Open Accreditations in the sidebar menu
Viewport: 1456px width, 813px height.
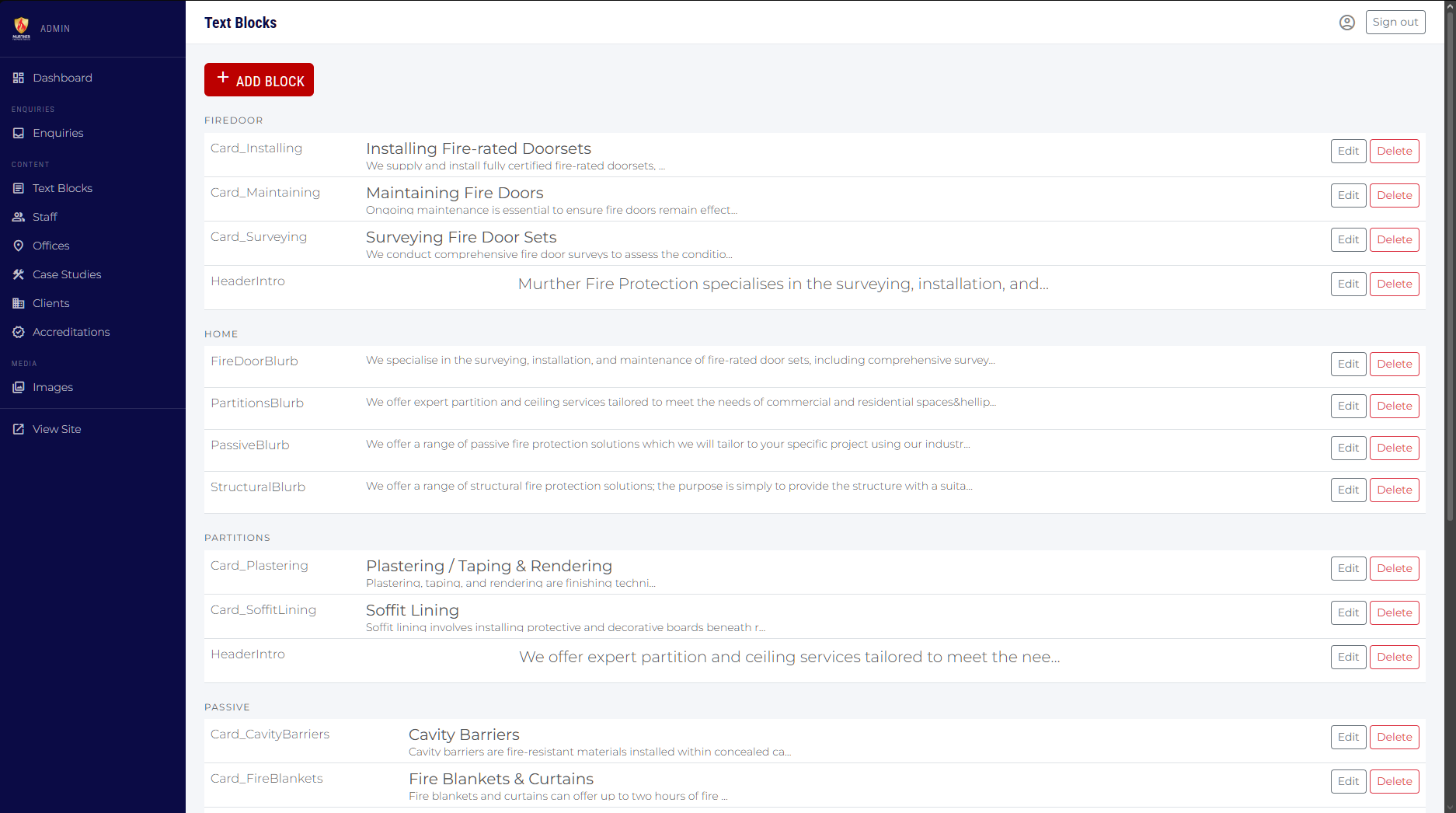pyautogui.click(x=71, y=331)
